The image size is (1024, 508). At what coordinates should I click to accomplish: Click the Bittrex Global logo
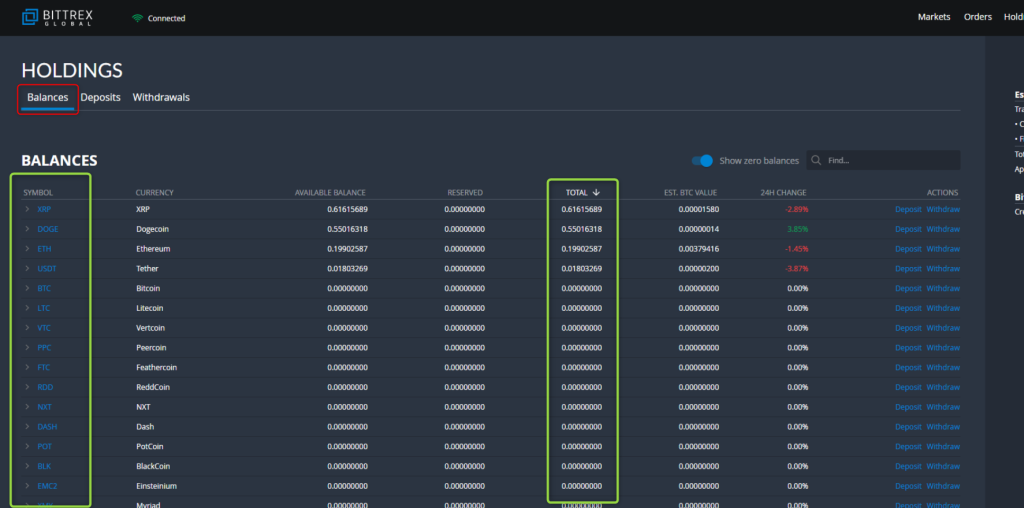click(57, 18)
